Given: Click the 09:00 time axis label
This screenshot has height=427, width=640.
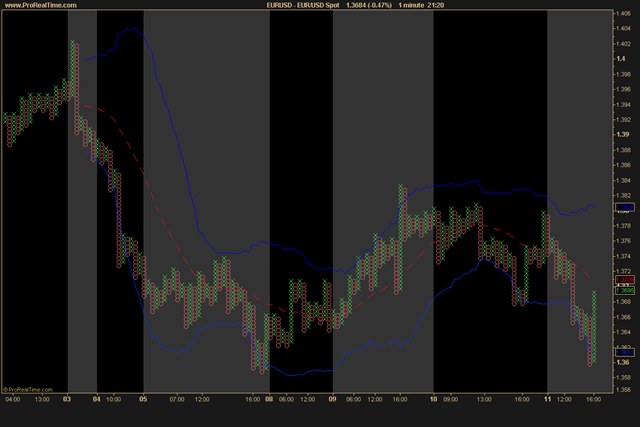Looking at the screenshot, I should point(450,399).
